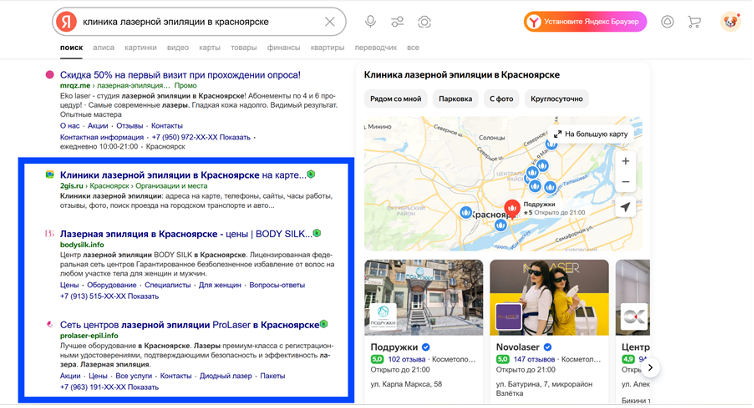
Task: Open the shopping cart icon
Action: point(694,22)
